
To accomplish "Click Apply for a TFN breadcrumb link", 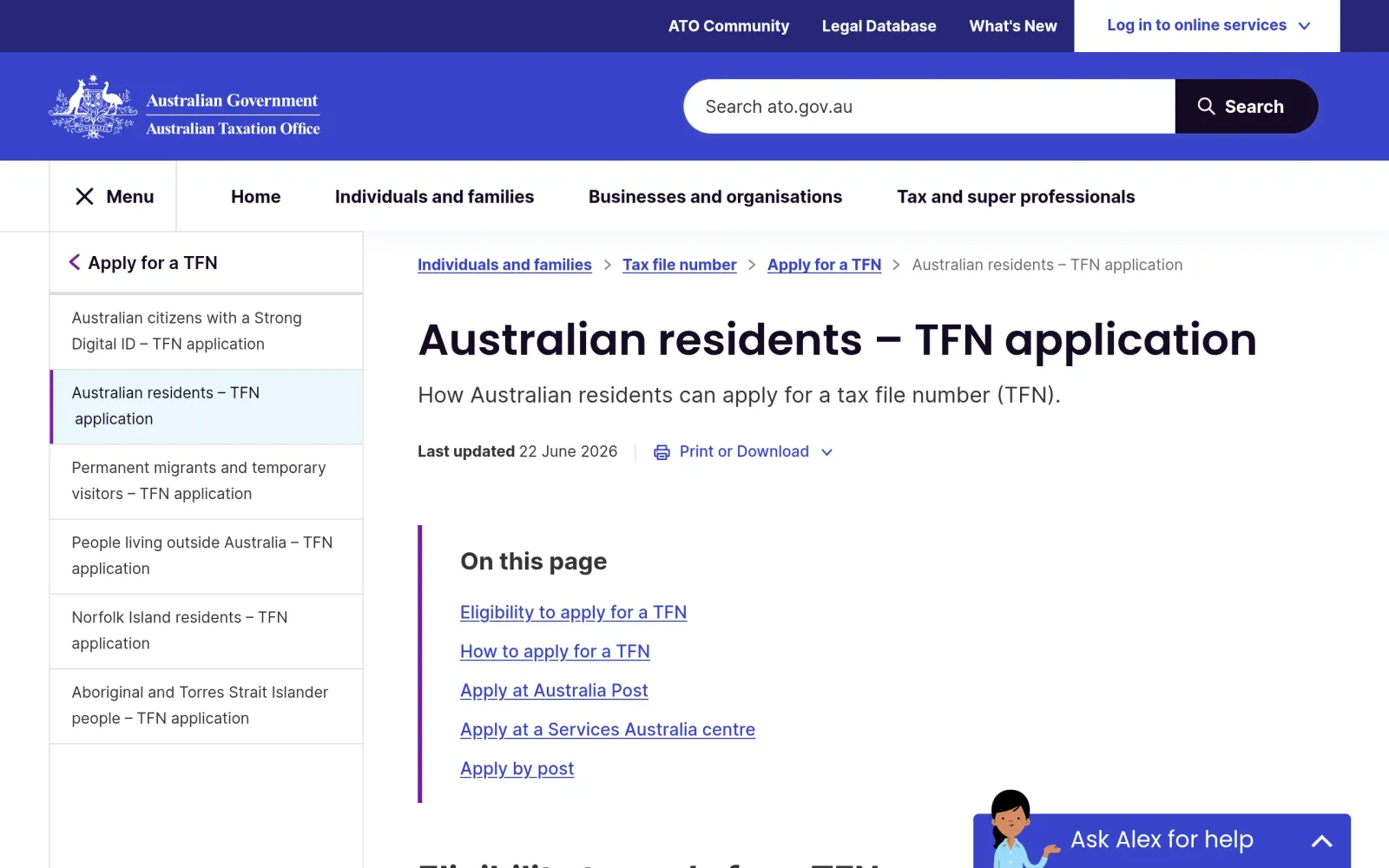I will 824,265.
